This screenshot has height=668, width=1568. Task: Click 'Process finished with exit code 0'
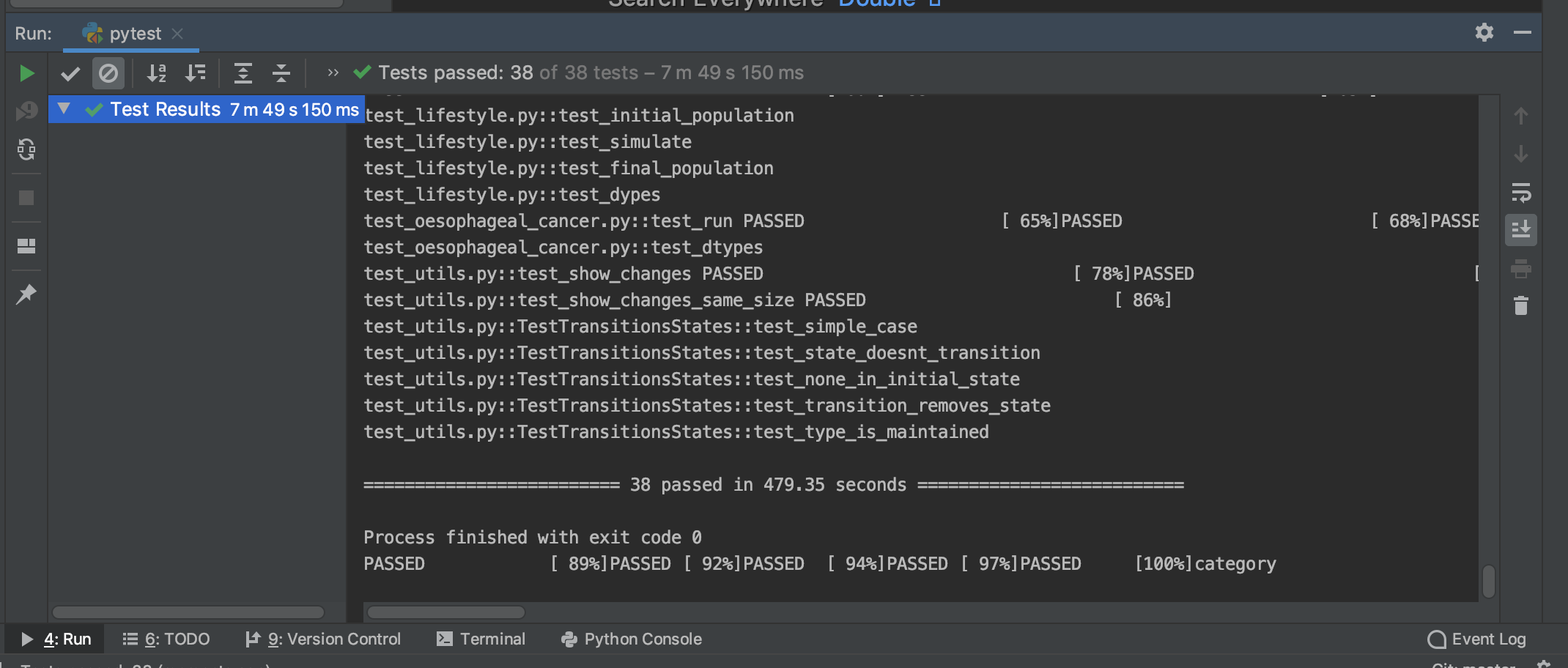pos(533,538)
